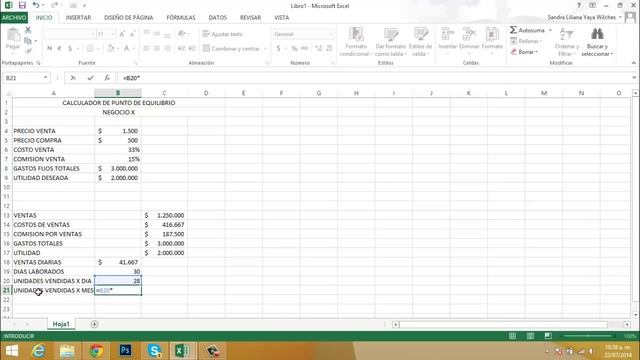The image size is (640, 360).
Task: Click Autosuma sigma icon
Action: pos(513,30)
